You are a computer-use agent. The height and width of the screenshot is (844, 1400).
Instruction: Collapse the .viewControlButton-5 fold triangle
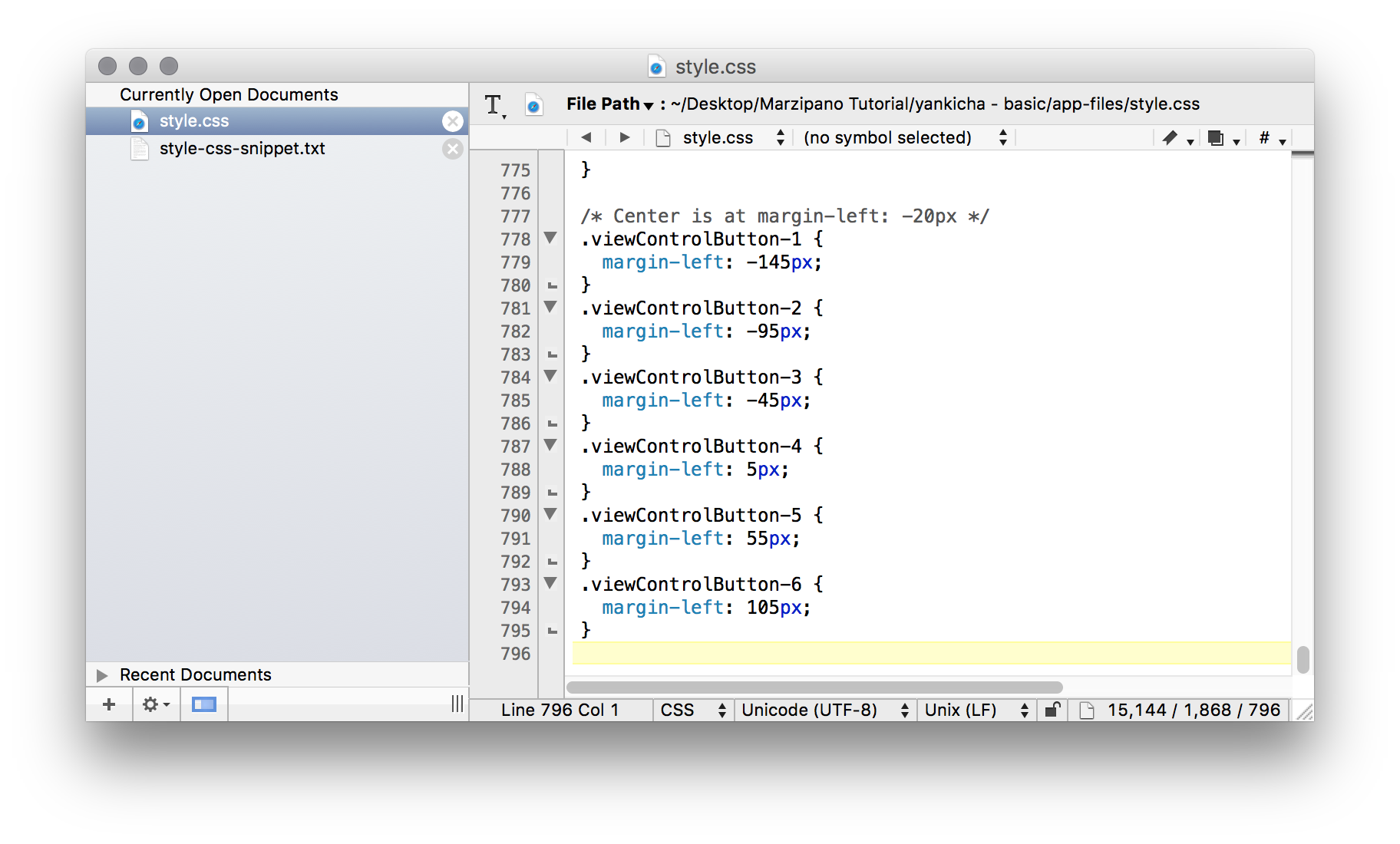click(550, 514)
